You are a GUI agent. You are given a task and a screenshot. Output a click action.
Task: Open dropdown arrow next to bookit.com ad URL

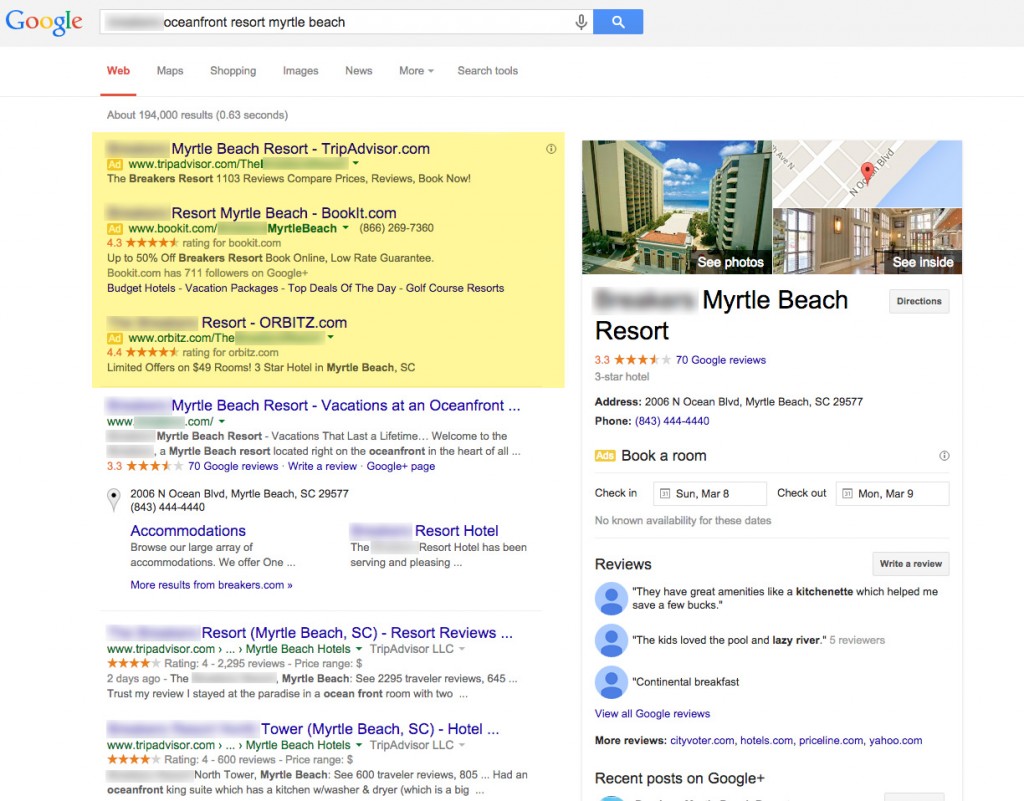[345, 228]
